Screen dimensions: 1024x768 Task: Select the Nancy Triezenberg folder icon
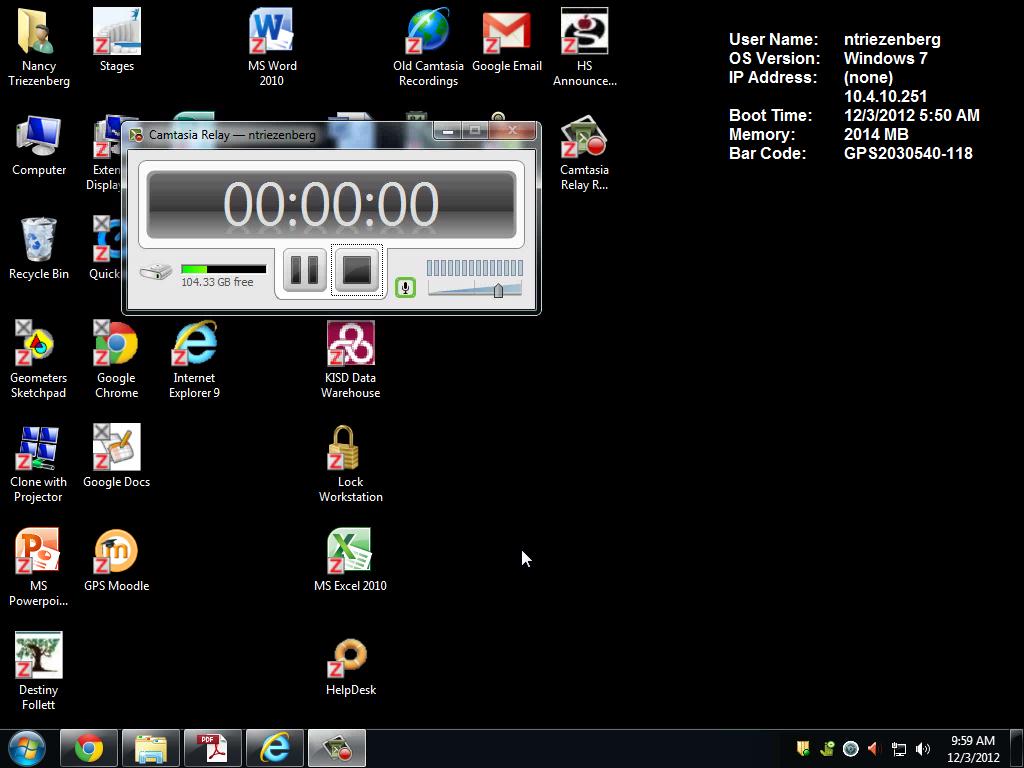39,48
